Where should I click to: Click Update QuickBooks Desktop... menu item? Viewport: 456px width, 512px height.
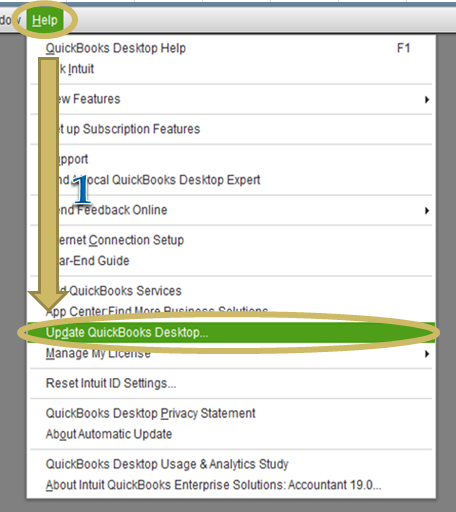point(231,332)
